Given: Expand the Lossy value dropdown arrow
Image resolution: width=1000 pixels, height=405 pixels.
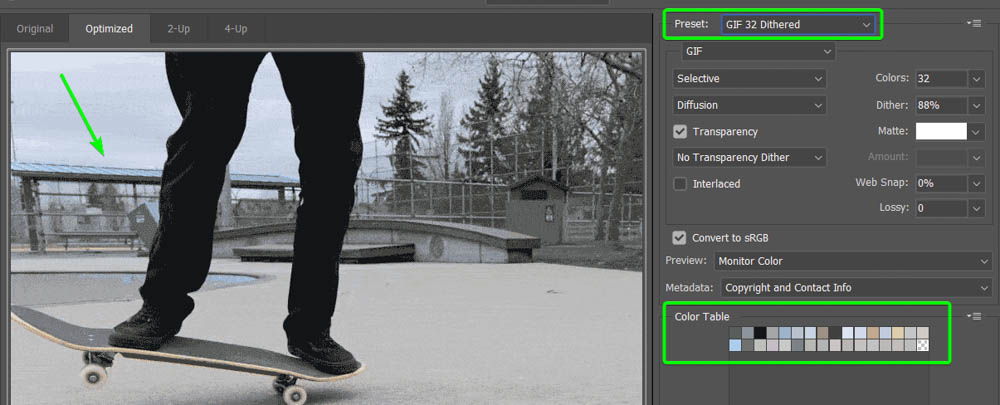Looking at the screenshot, I should (x=976, y=208).
